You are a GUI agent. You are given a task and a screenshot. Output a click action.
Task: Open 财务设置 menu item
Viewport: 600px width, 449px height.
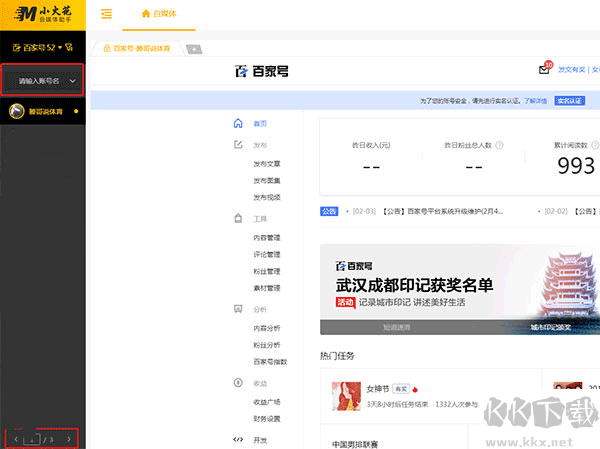click(267, 419)
